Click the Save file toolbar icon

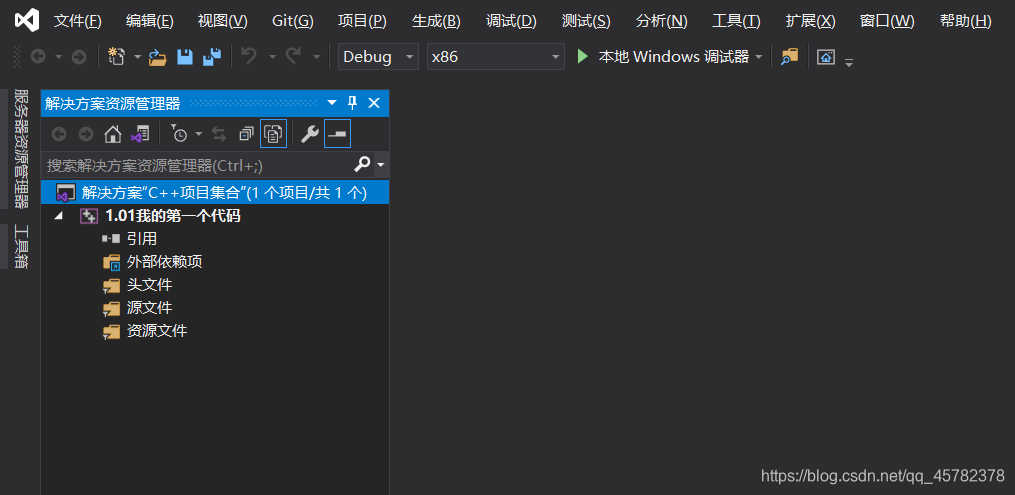click(x=185, y=57)
